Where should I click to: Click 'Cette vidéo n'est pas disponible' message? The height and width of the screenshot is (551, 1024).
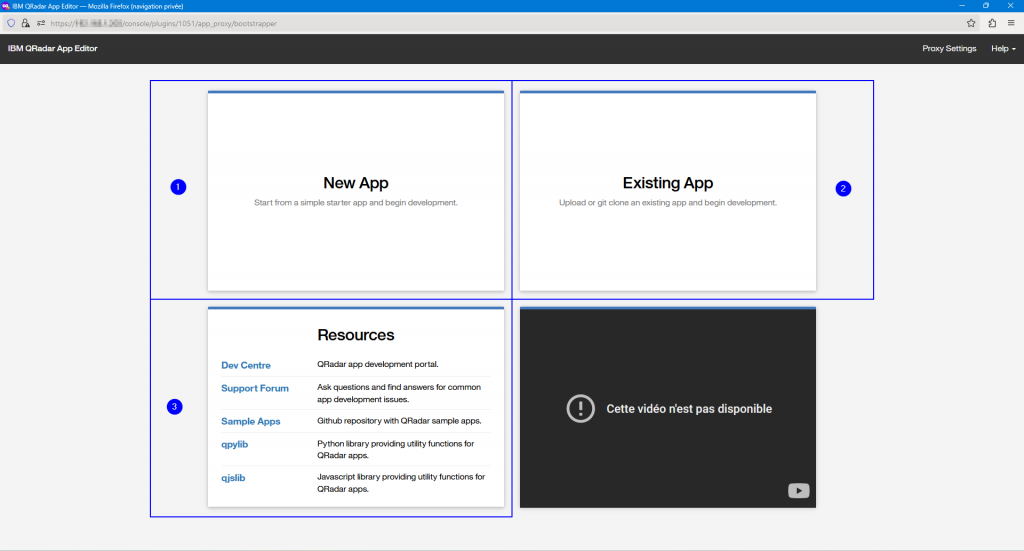click(689, 409)
